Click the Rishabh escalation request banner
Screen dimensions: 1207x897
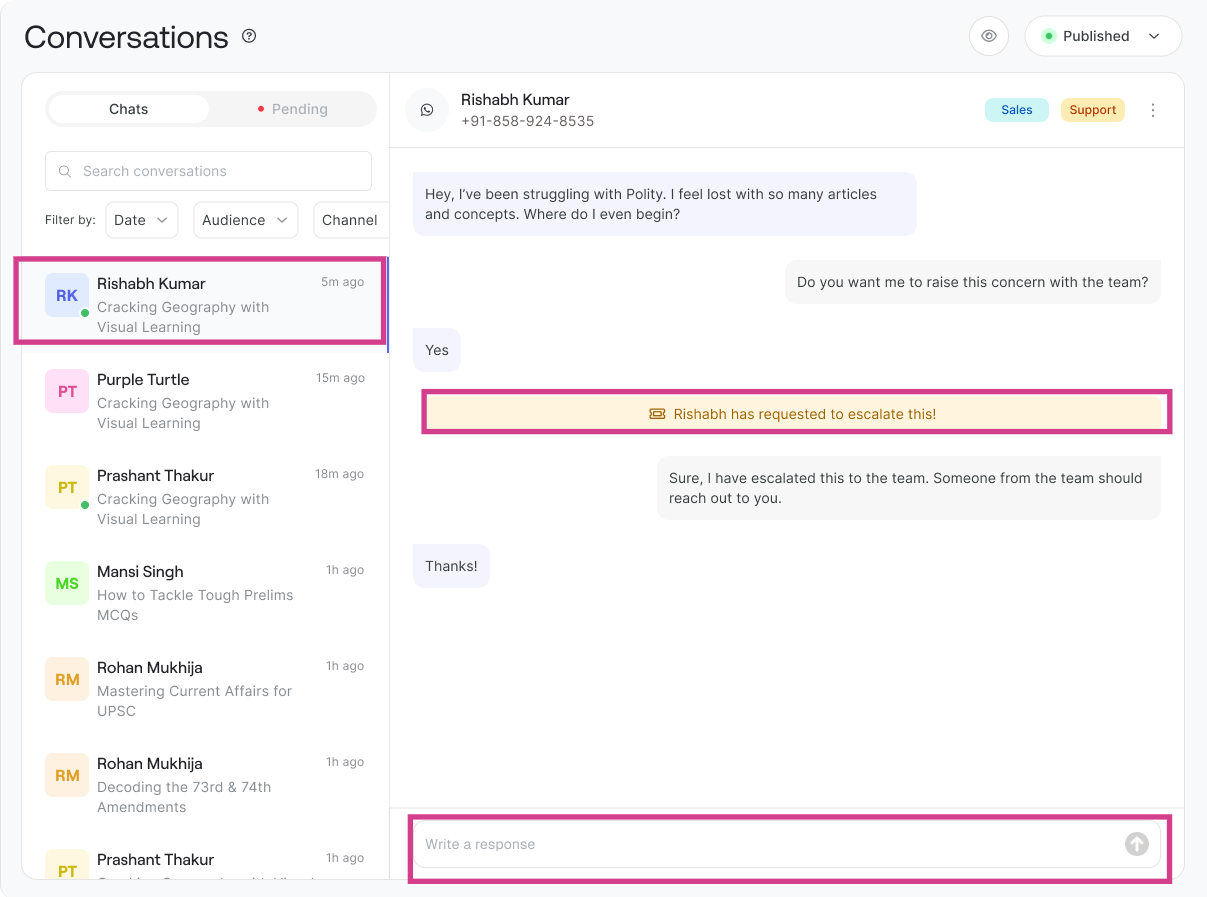(x=796, y=414)
